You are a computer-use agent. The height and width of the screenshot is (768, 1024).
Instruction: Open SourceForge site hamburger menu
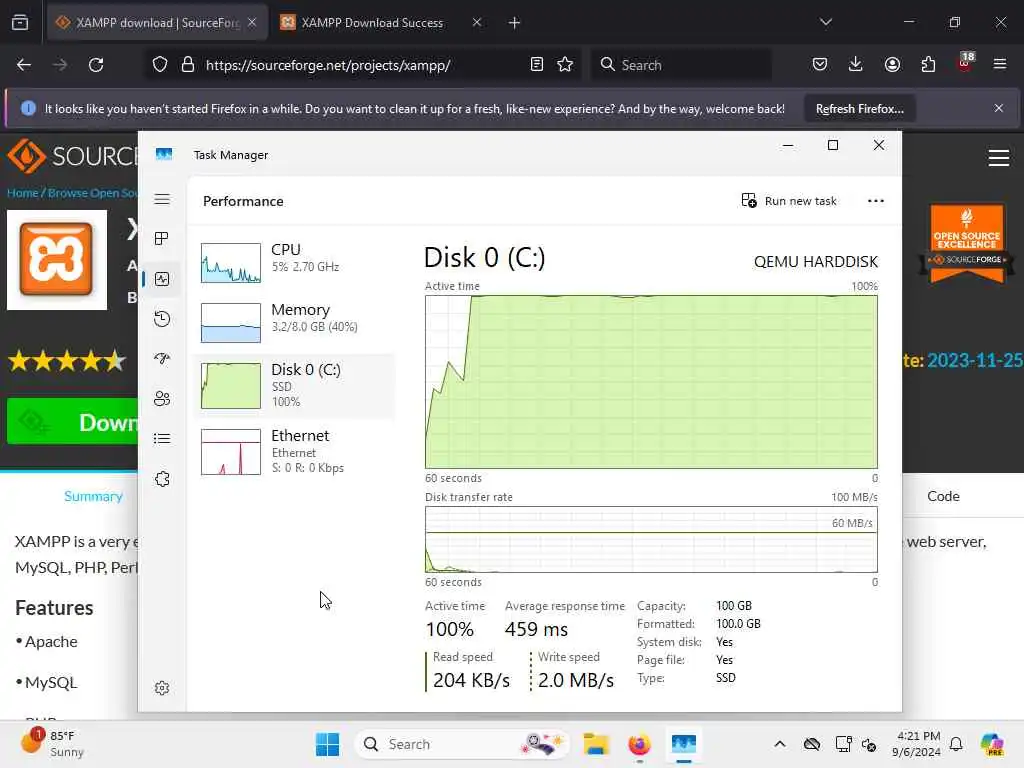point(999,157)
